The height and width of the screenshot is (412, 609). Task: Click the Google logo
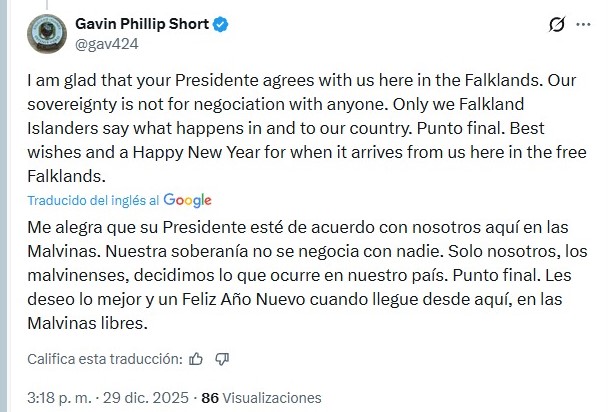(x=187, y=200)
